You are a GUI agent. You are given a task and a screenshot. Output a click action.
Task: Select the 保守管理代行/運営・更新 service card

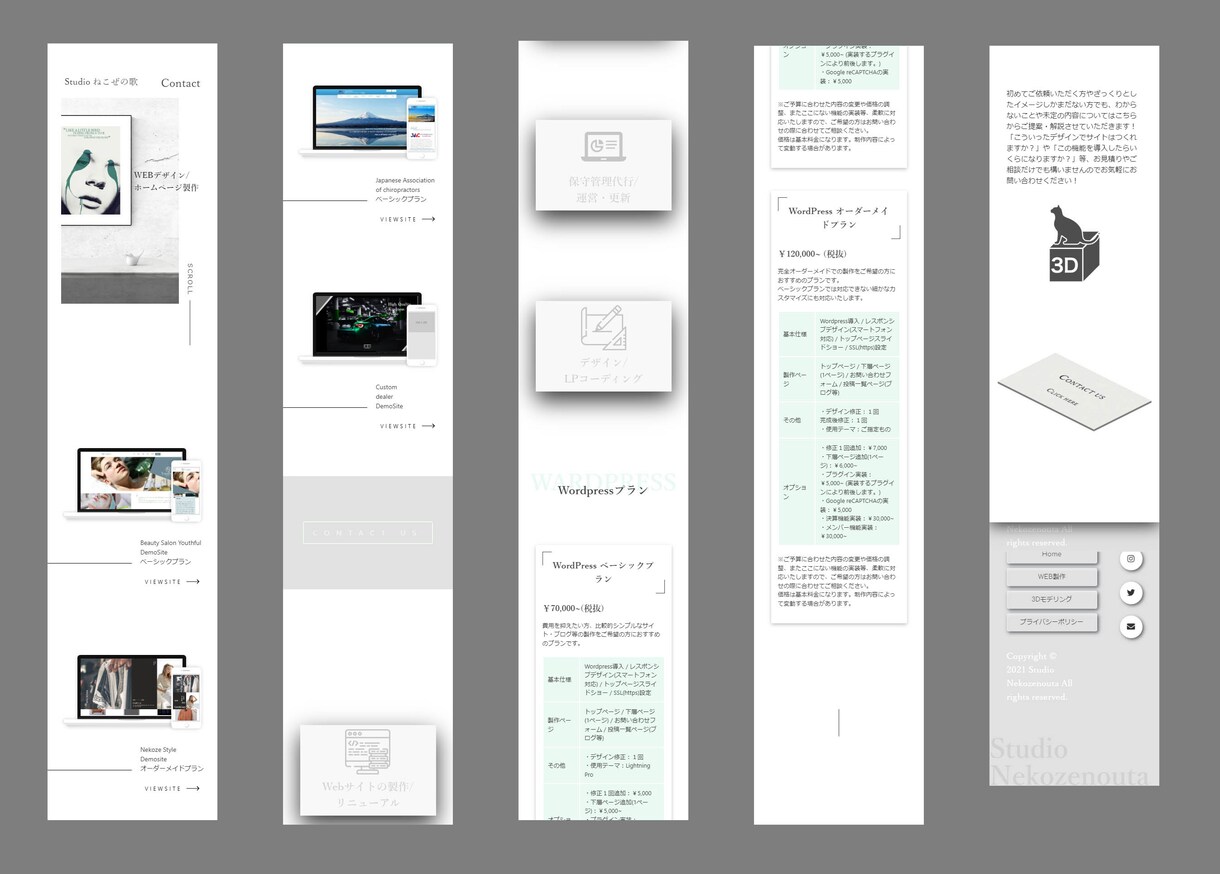603,165
